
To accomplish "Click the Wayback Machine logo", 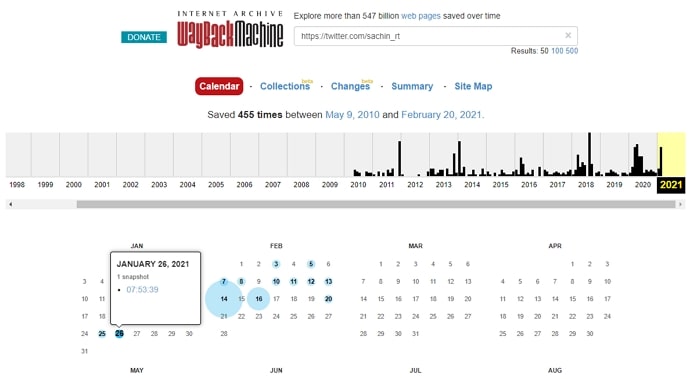I will 230,29.
